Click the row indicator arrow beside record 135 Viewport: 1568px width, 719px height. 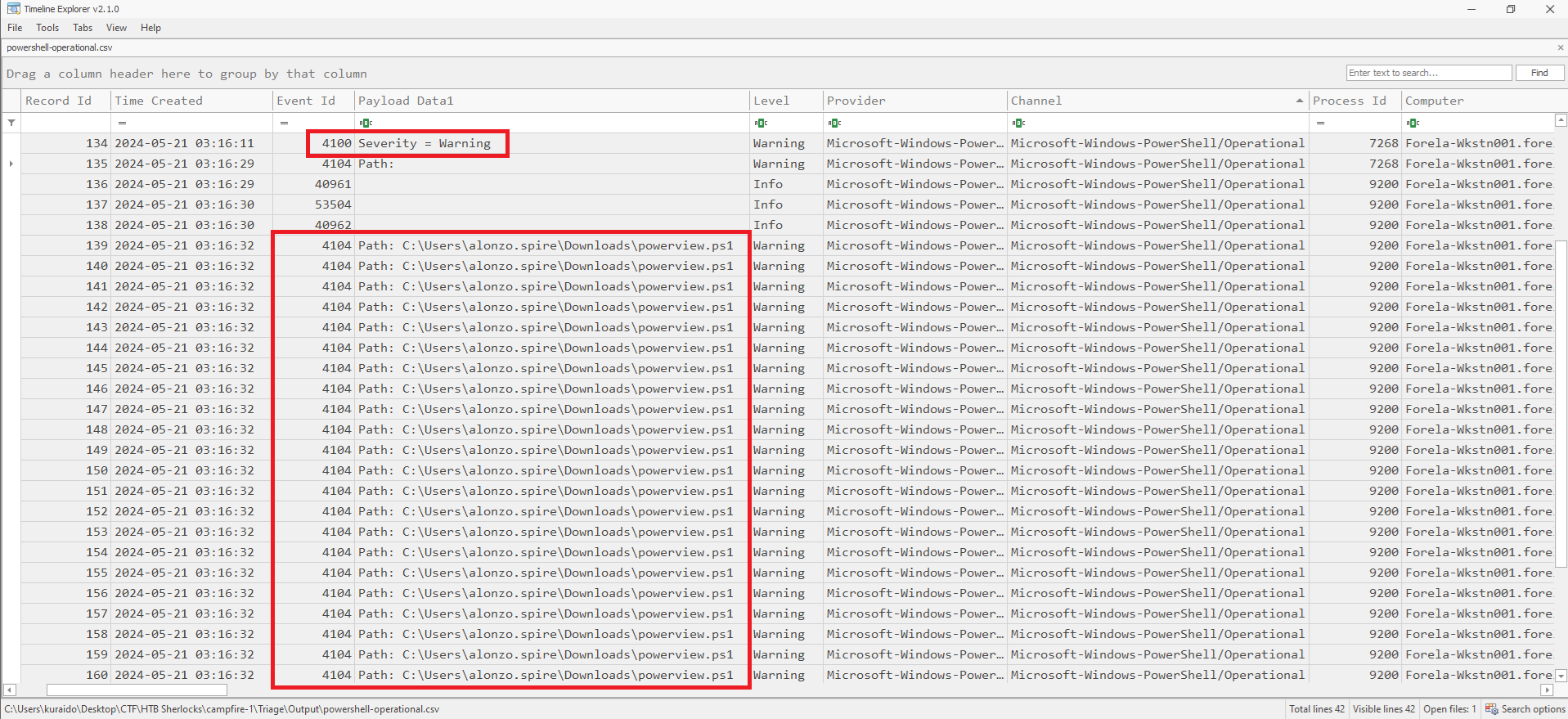tap(11, 164)
